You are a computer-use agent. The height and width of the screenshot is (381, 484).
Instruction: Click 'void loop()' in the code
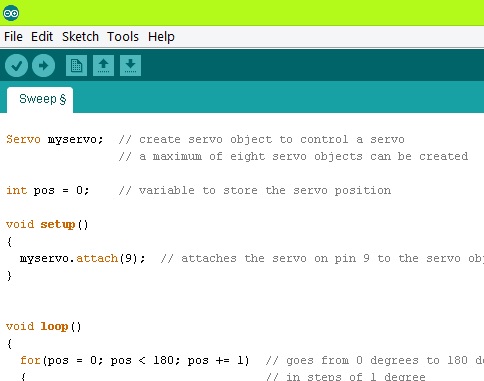[x=44, y=326]
